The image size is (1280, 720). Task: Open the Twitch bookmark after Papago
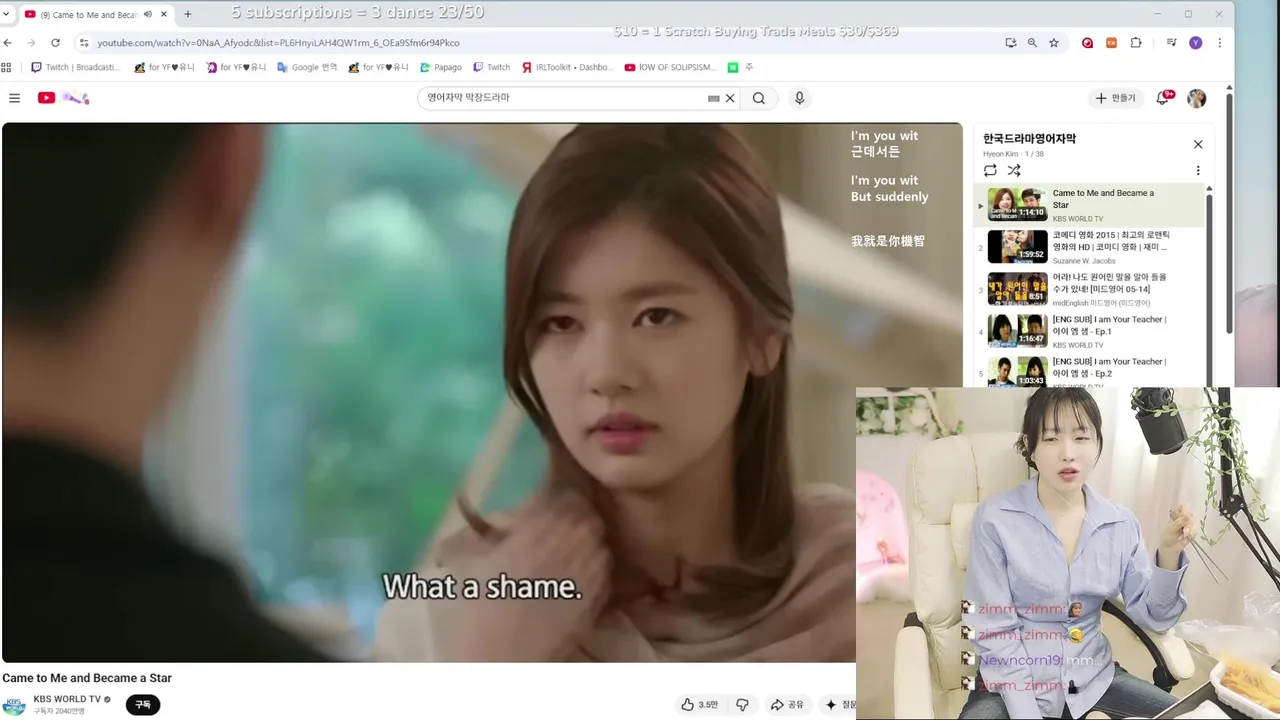coord(491,67)
